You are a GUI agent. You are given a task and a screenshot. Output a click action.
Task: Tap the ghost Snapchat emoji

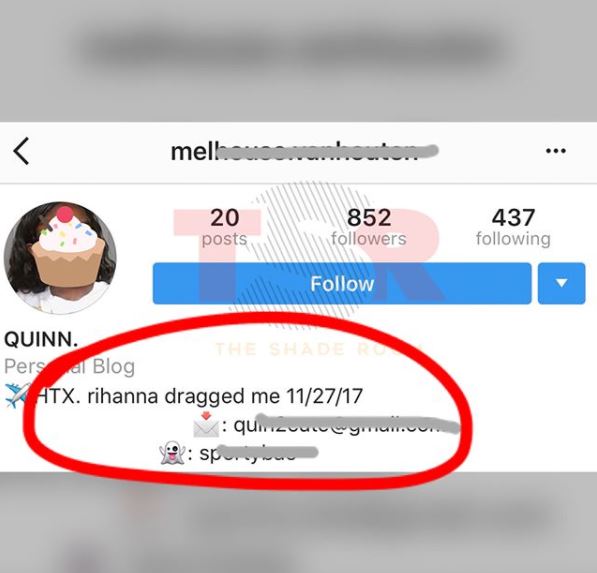pos(172,453)
